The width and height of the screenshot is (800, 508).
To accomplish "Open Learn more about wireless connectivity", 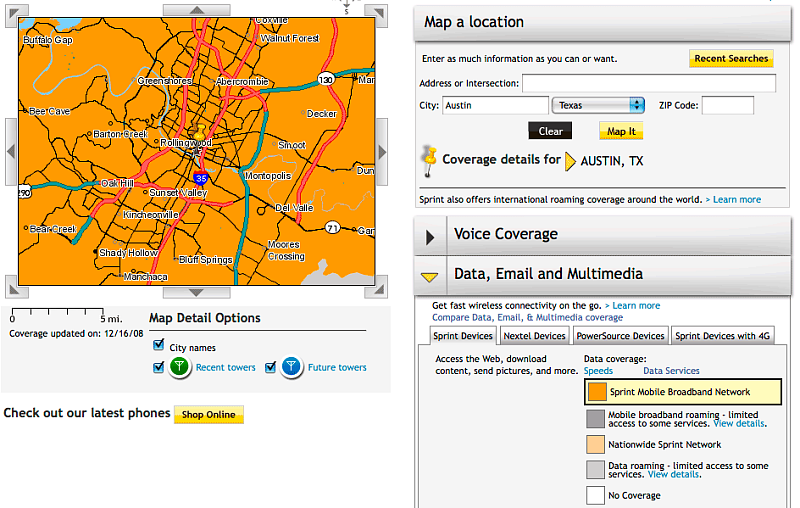I will (636, 306).
